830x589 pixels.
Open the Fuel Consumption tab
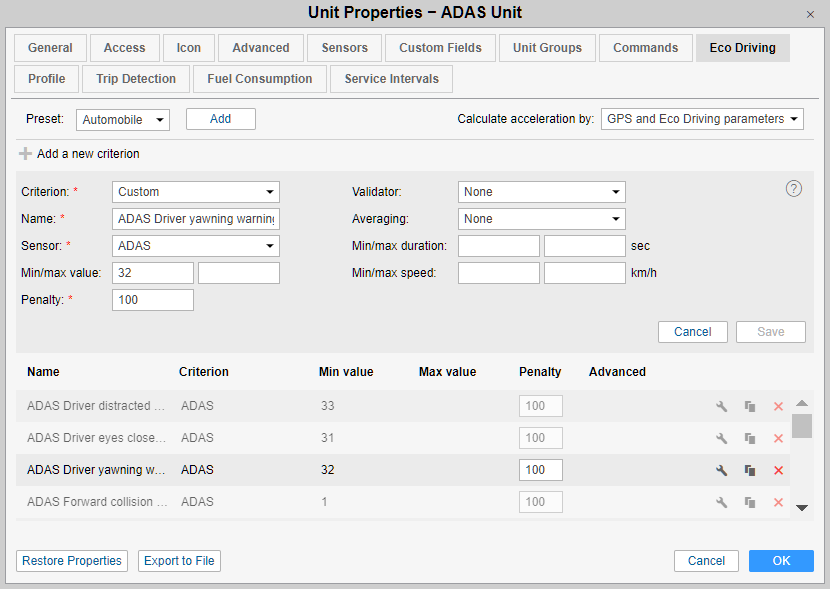coord(260,79)
